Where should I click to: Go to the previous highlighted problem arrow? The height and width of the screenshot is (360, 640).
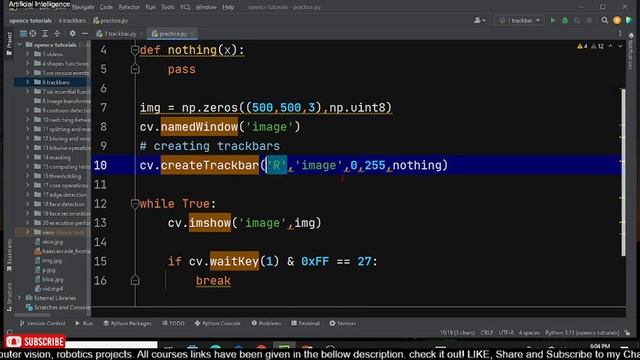coord(611,46)
